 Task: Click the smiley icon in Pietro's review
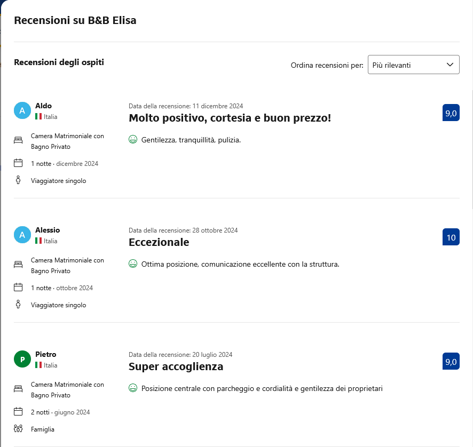point(133,388)
